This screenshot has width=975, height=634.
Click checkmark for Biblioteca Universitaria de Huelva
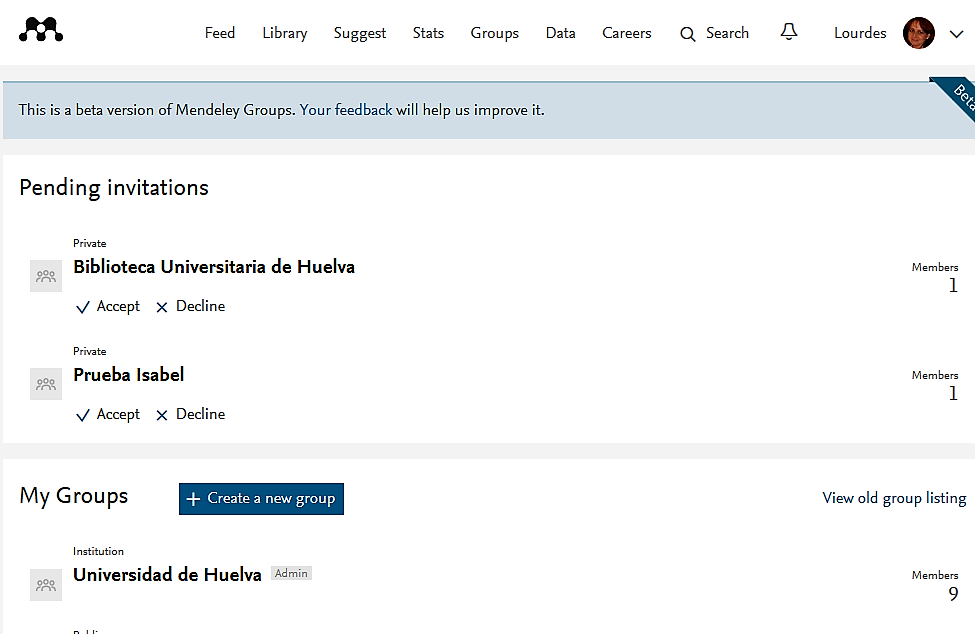[x=82, y=308]
